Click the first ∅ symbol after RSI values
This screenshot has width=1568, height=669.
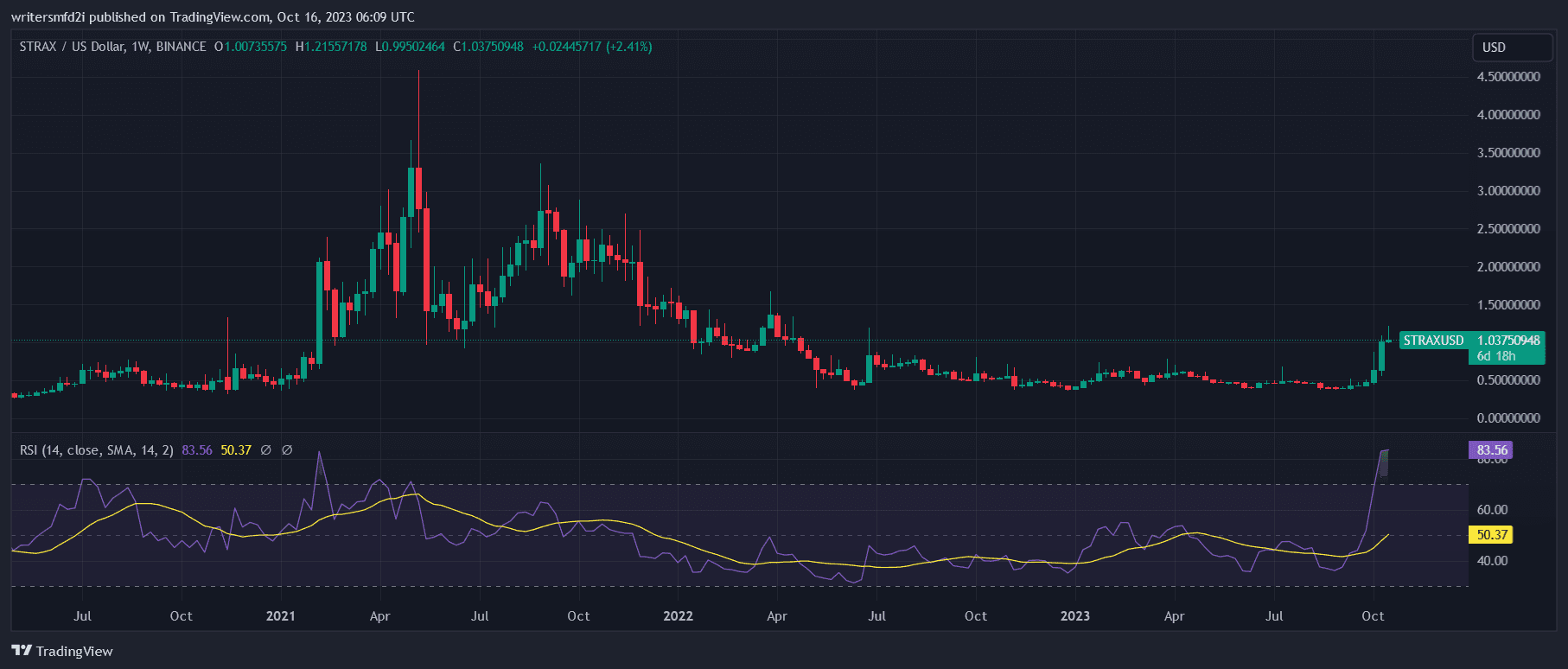pyautogui.click(x=266, y=450)
